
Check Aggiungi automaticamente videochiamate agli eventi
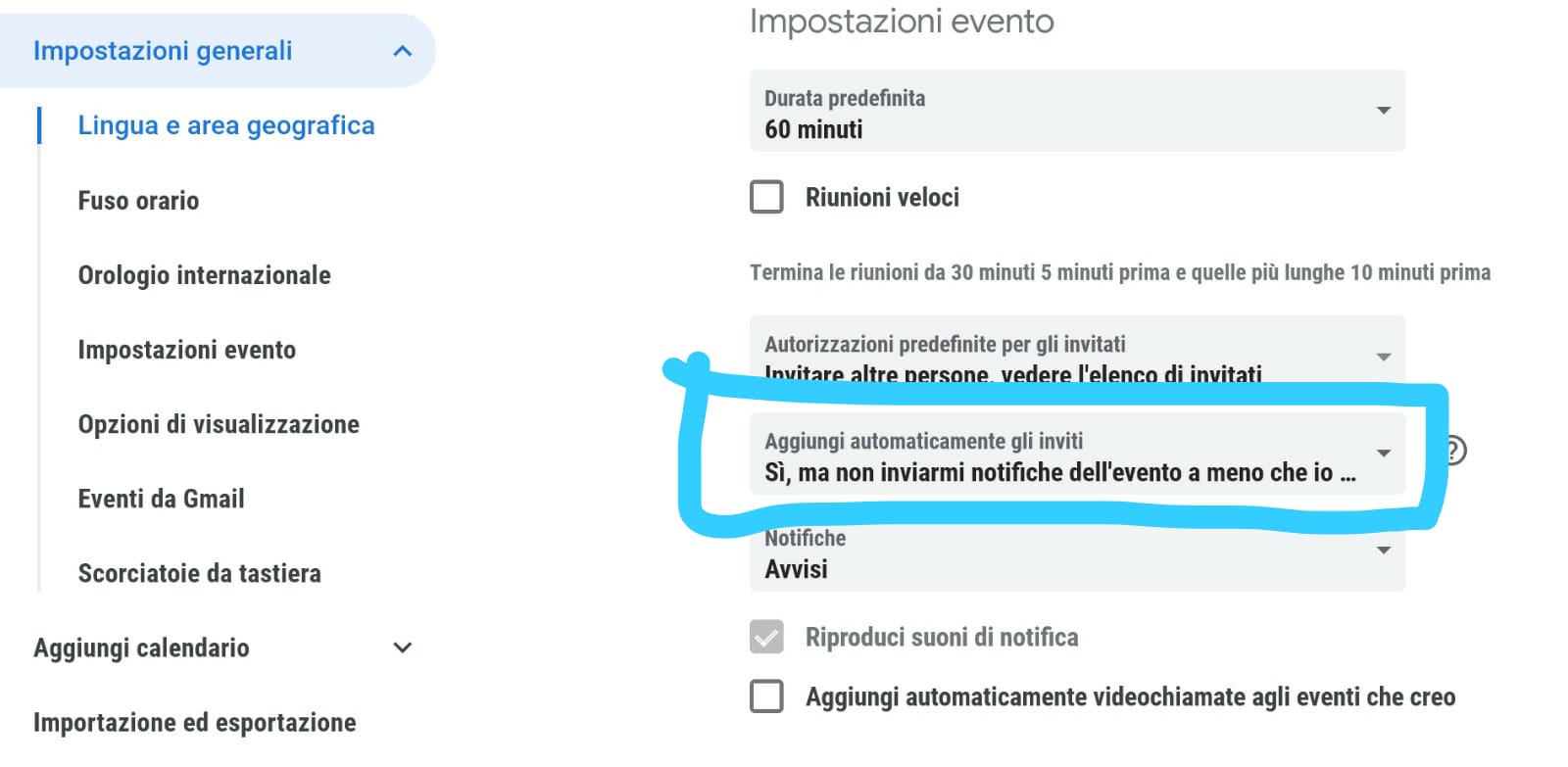766,696
